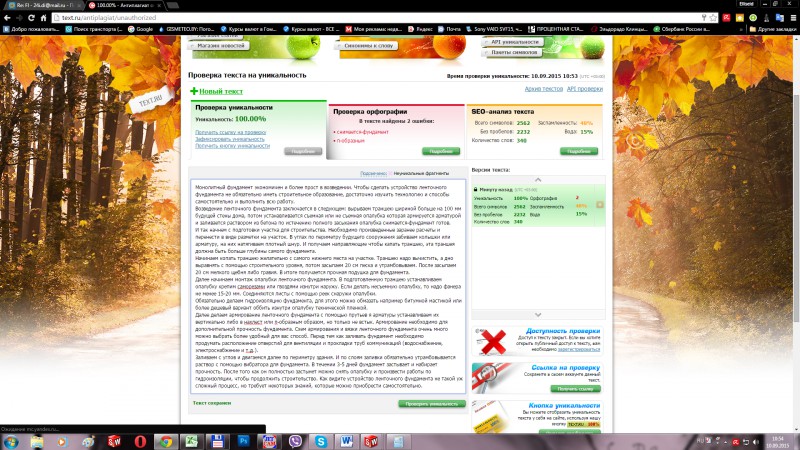
Task: Open Viber from the taskbar
Action: [295, 442]
